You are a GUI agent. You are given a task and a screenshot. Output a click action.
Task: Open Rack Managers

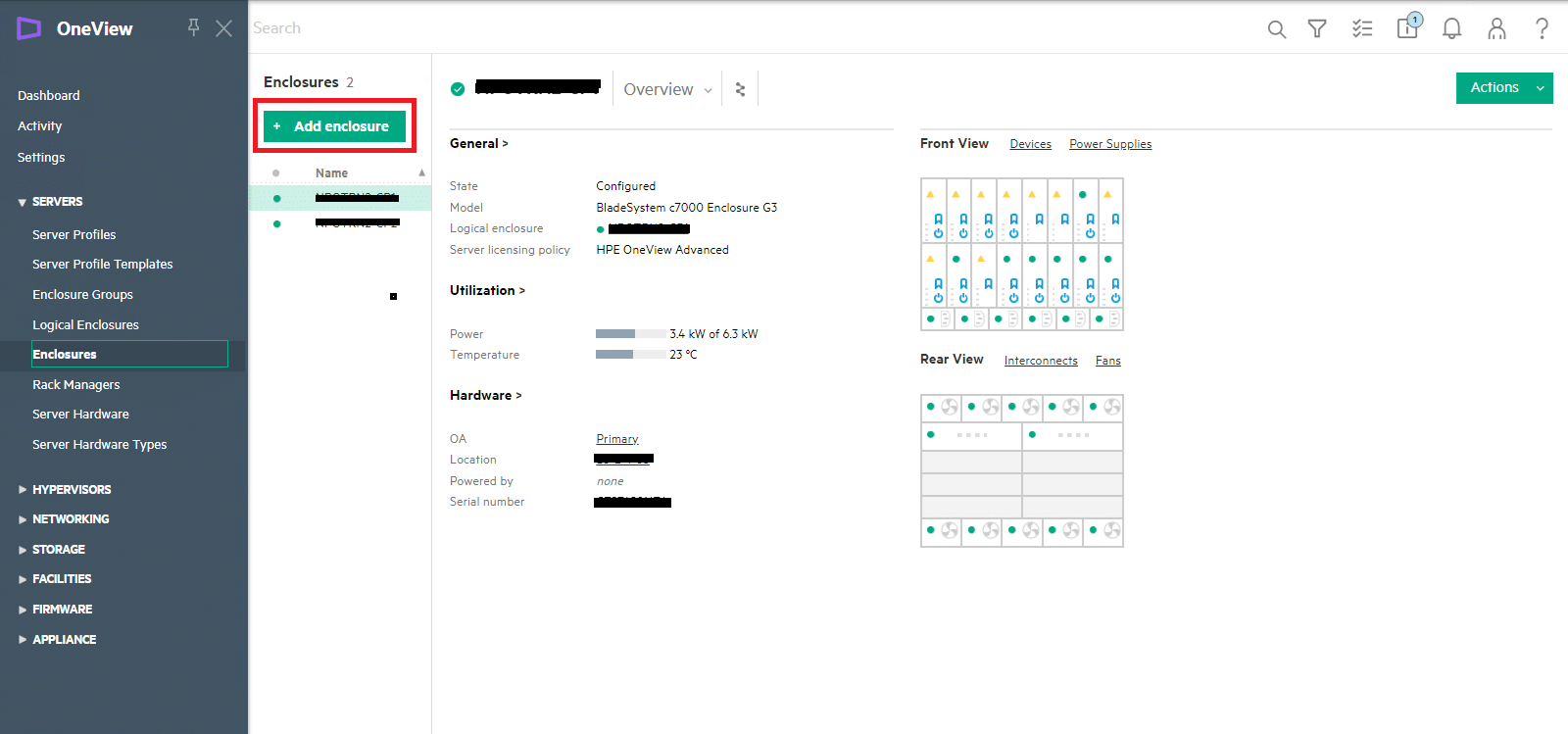pos(75,385)
